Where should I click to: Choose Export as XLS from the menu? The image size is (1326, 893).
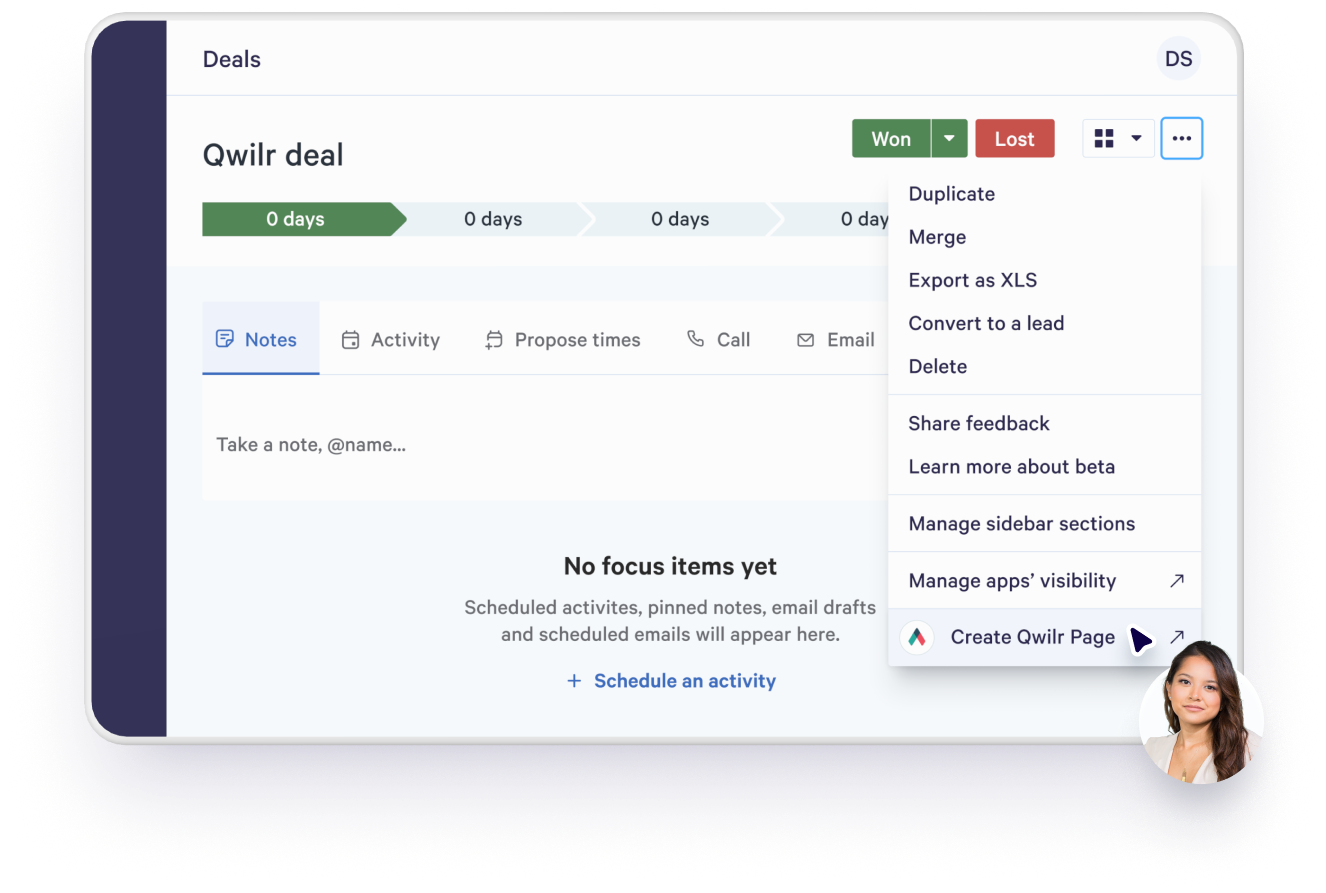coord(972,280)
